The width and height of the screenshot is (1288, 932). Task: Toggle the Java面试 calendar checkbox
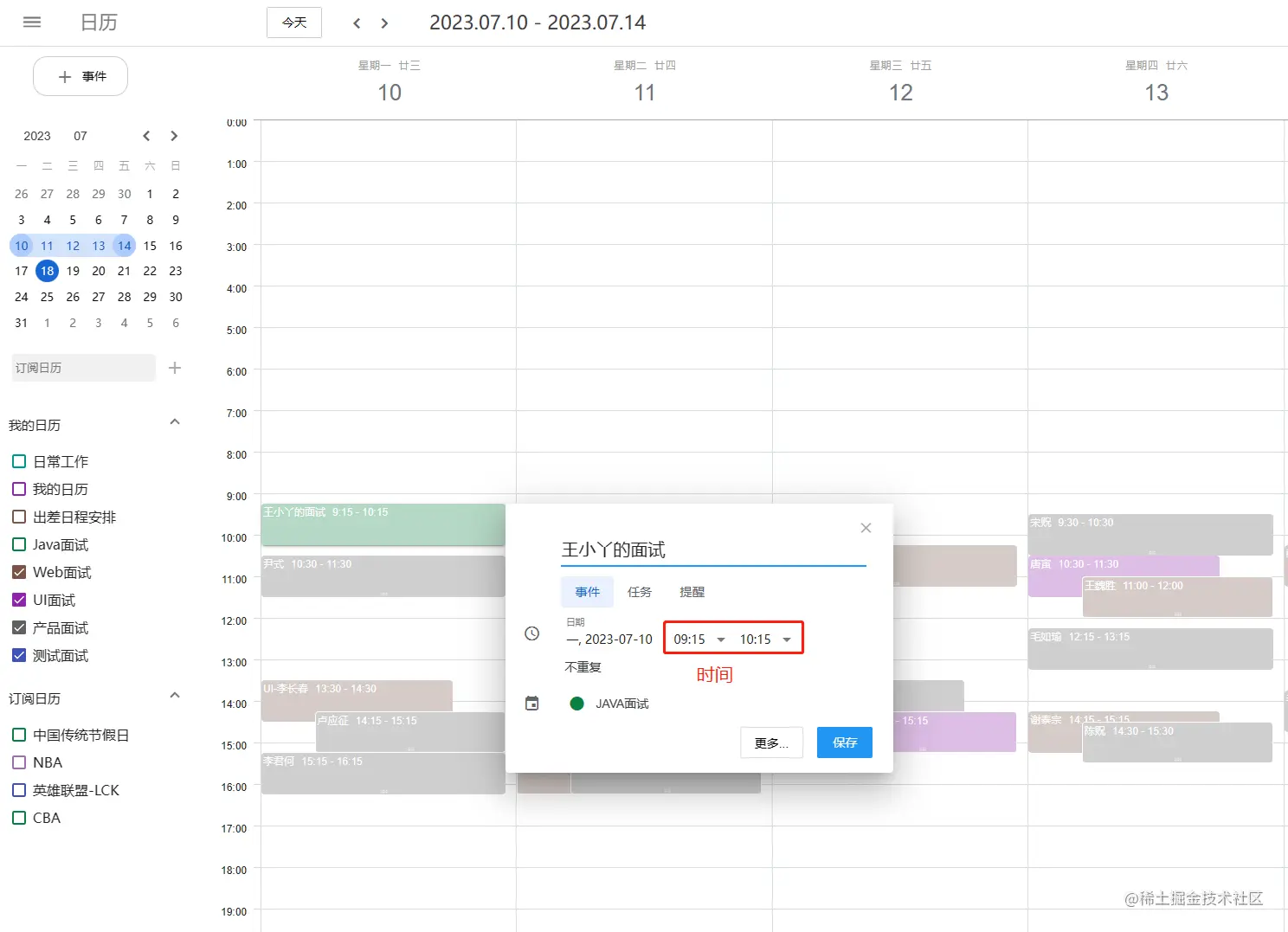coord(19,544)
